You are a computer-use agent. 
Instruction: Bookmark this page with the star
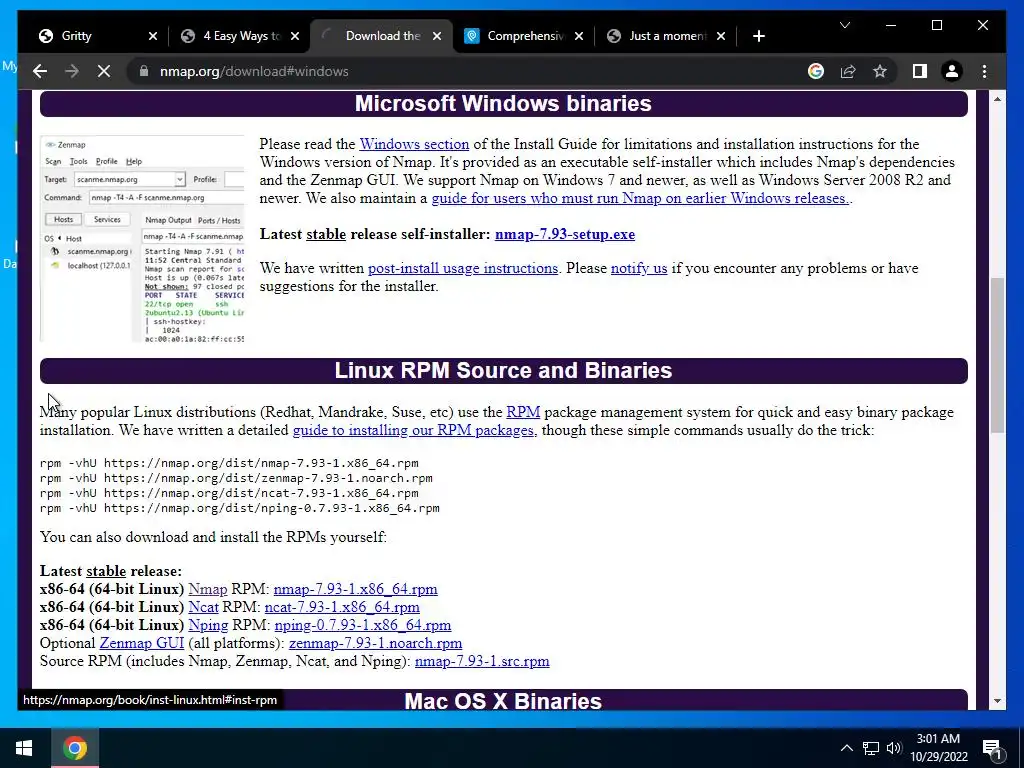(880, 71)
